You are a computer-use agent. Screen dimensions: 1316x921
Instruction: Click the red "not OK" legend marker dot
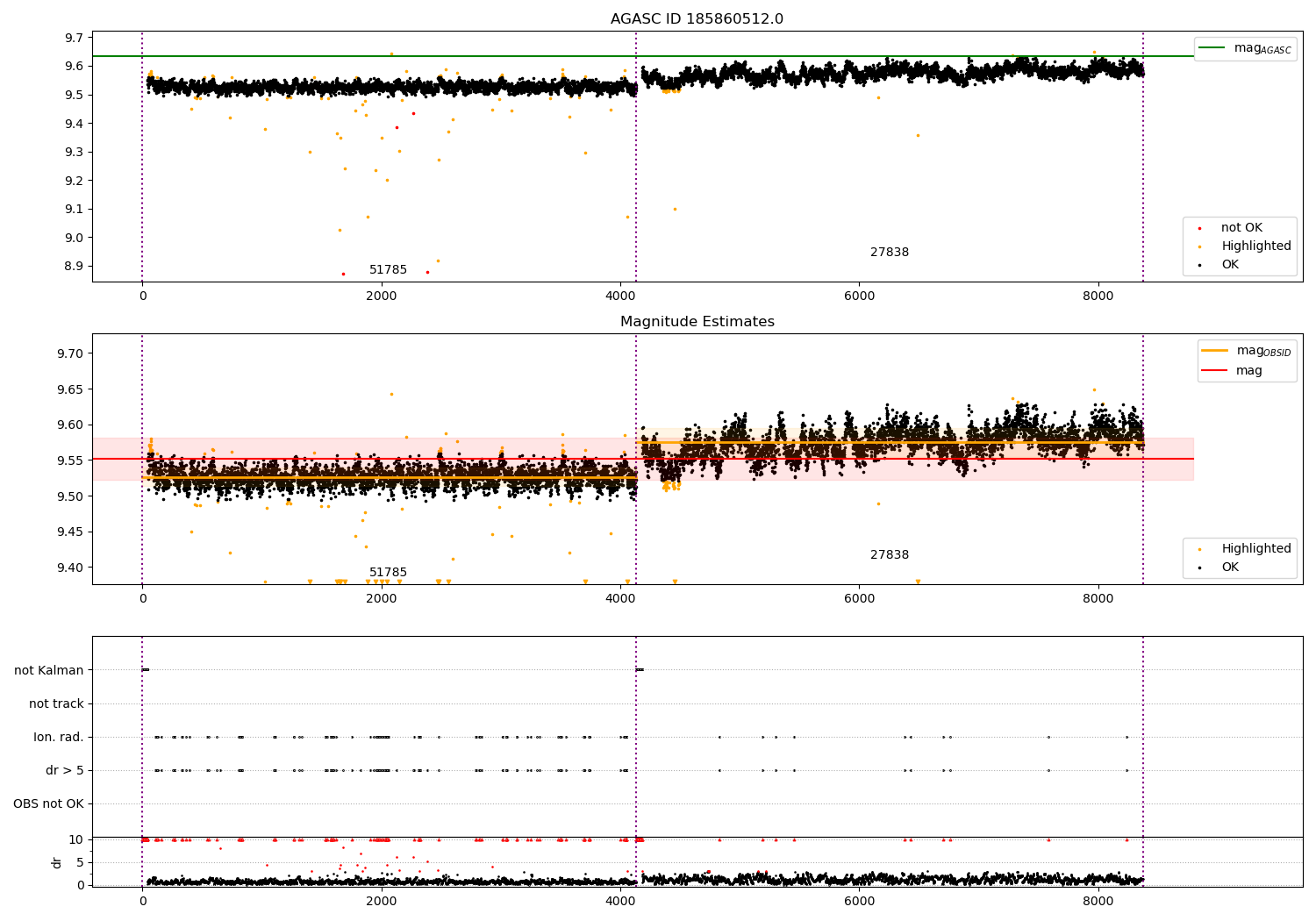coord(1199,229)
